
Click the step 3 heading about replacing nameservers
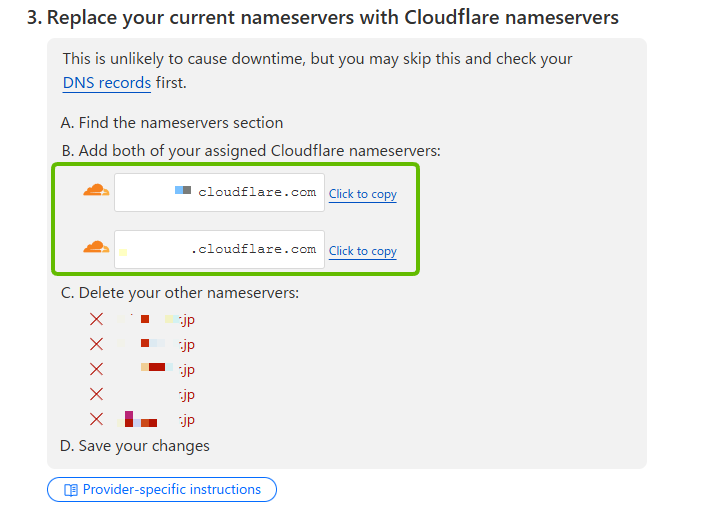pos(322,17)
